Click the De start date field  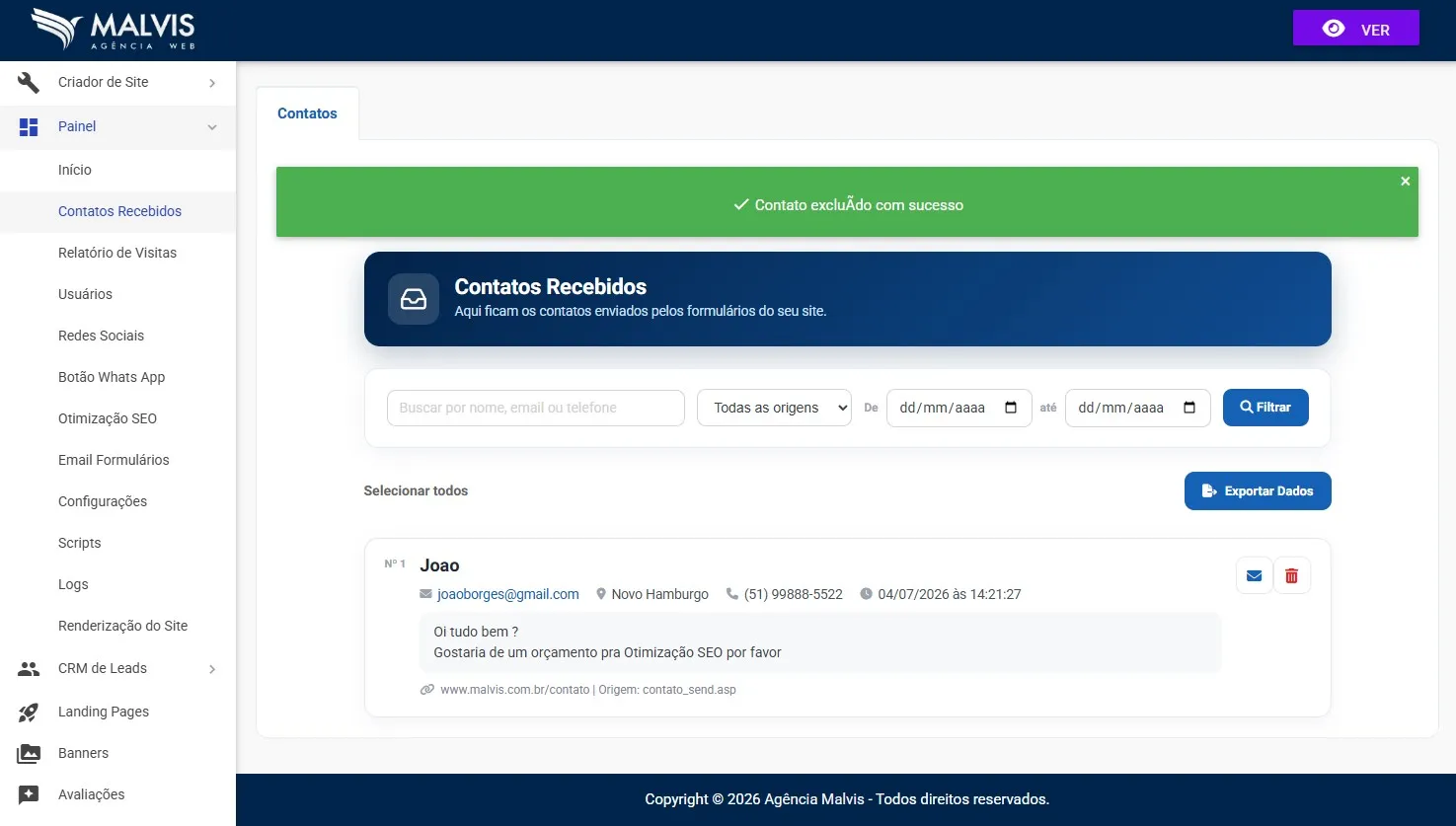coord(959,408)
